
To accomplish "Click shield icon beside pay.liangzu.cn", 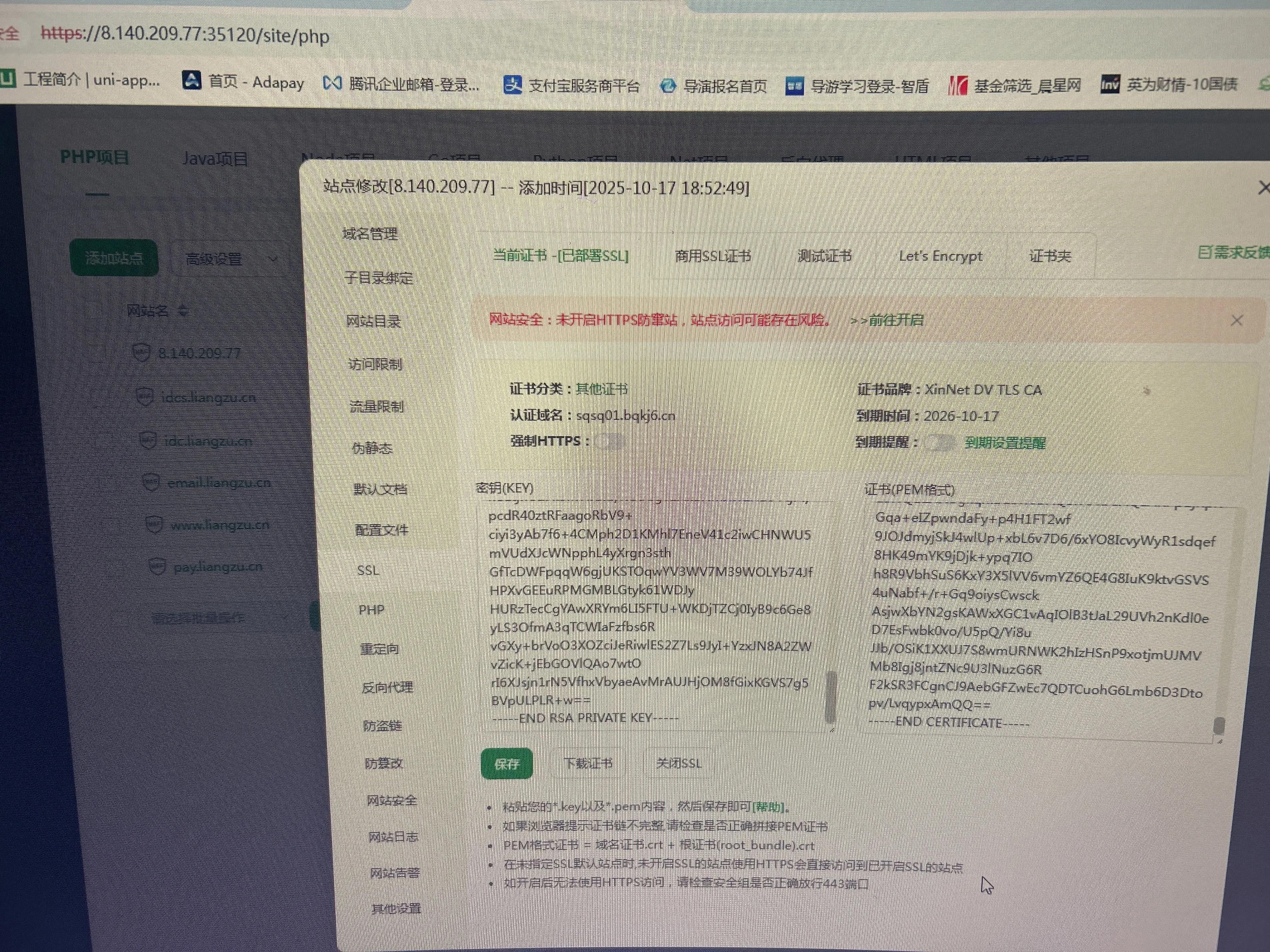I will [157, 566].
